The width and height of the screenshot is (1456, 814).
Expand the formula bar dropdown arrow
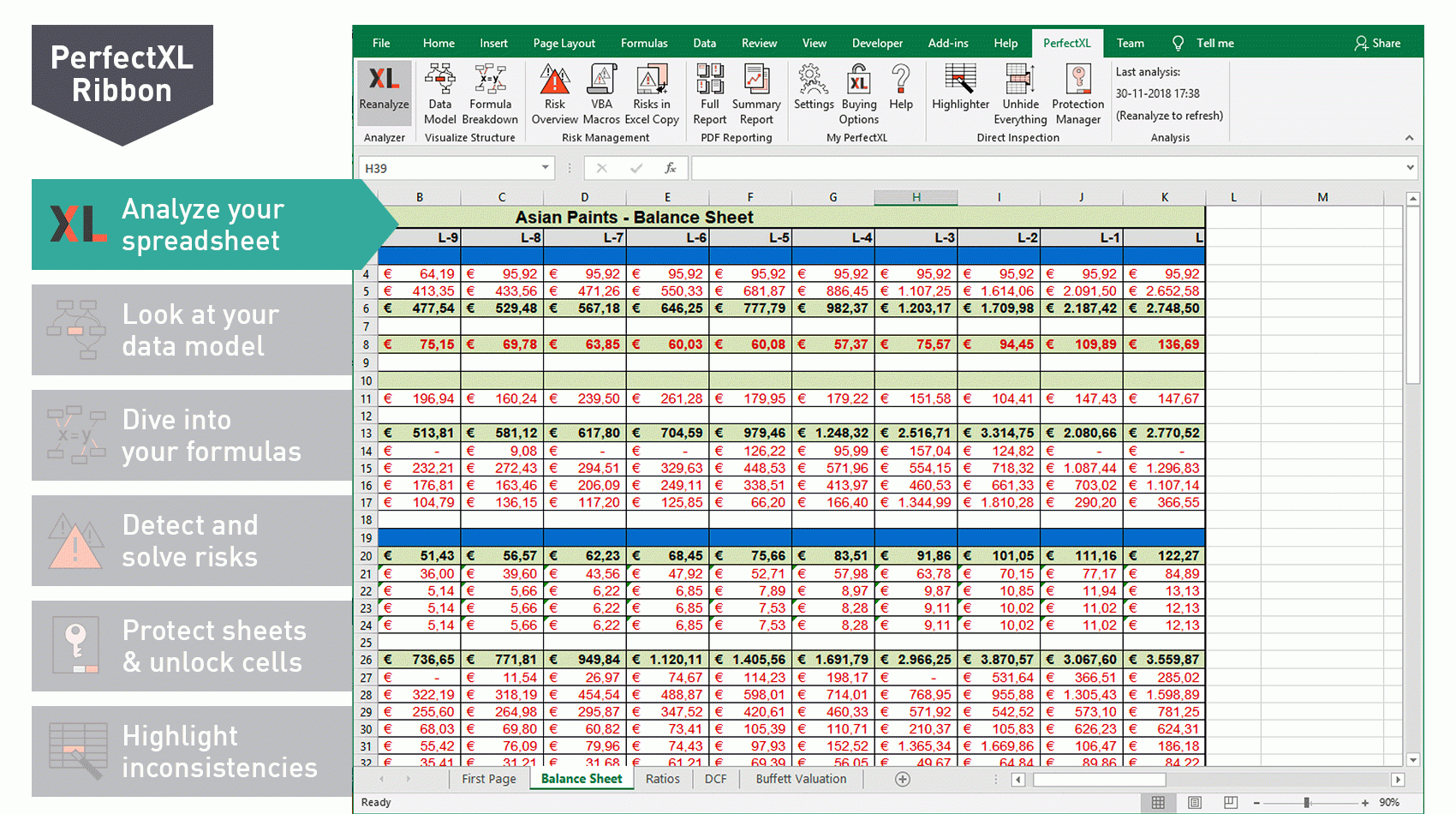tap(1411, 168)
